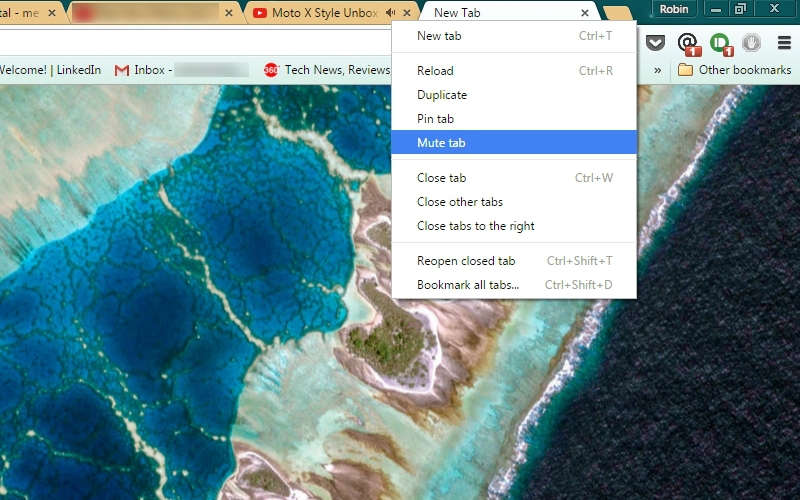This screenshot has width=800, height=500.
Task: Choose Mute tab from context menu
Action: pos(441,143)
